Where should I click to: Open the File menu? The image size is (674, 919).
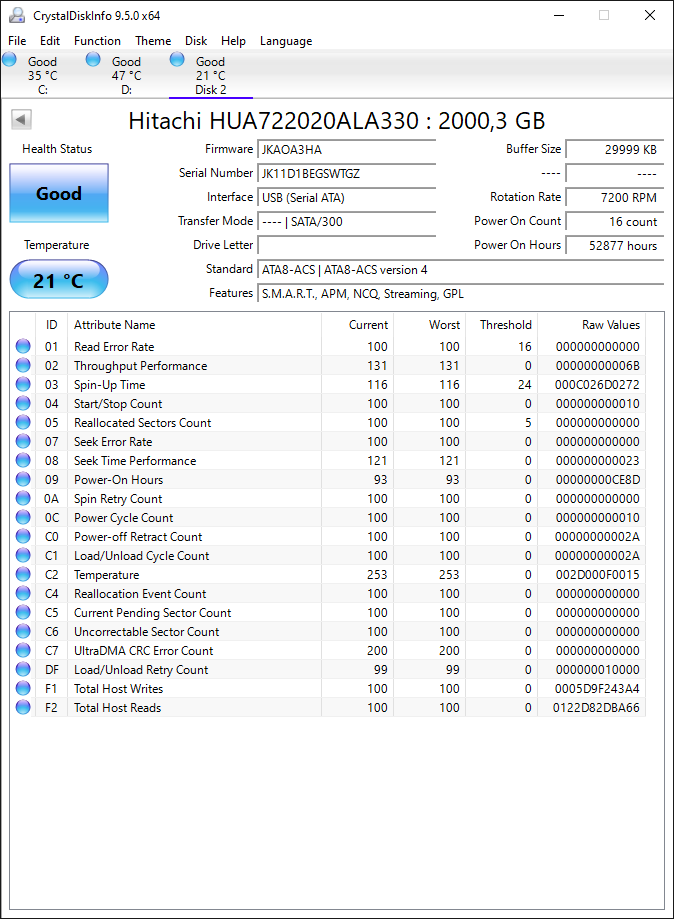click(x=17, y=40)
